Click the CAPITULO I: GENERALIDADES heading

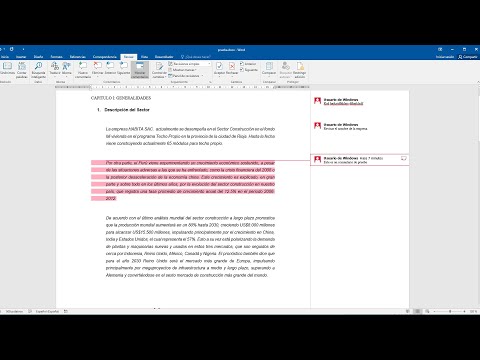(121, 98)
